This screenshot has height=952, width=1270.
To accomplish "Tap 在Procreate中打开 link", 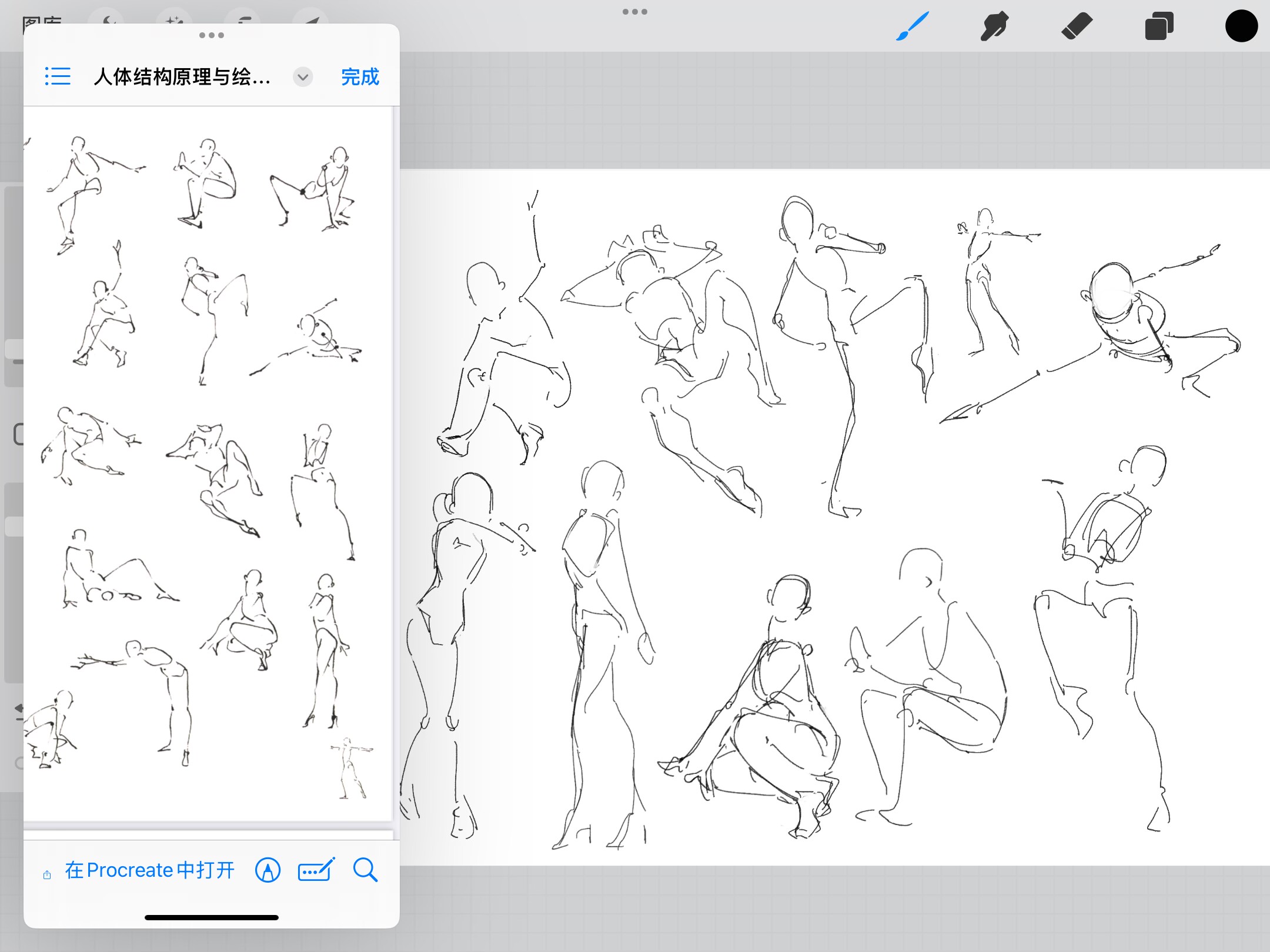I will click(150, 870).
